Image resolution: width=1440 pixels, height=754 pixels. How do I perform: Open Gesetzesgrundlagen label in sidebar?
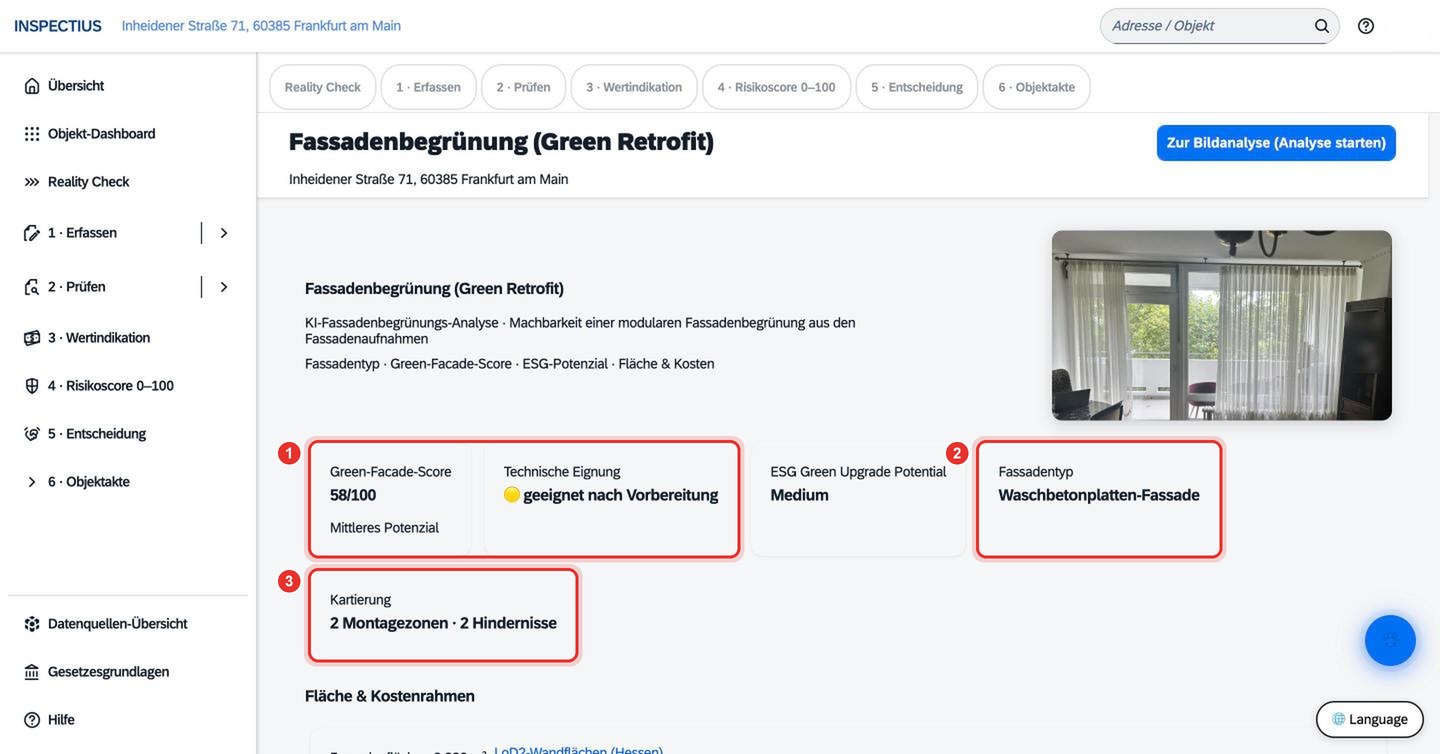(108, 672)
